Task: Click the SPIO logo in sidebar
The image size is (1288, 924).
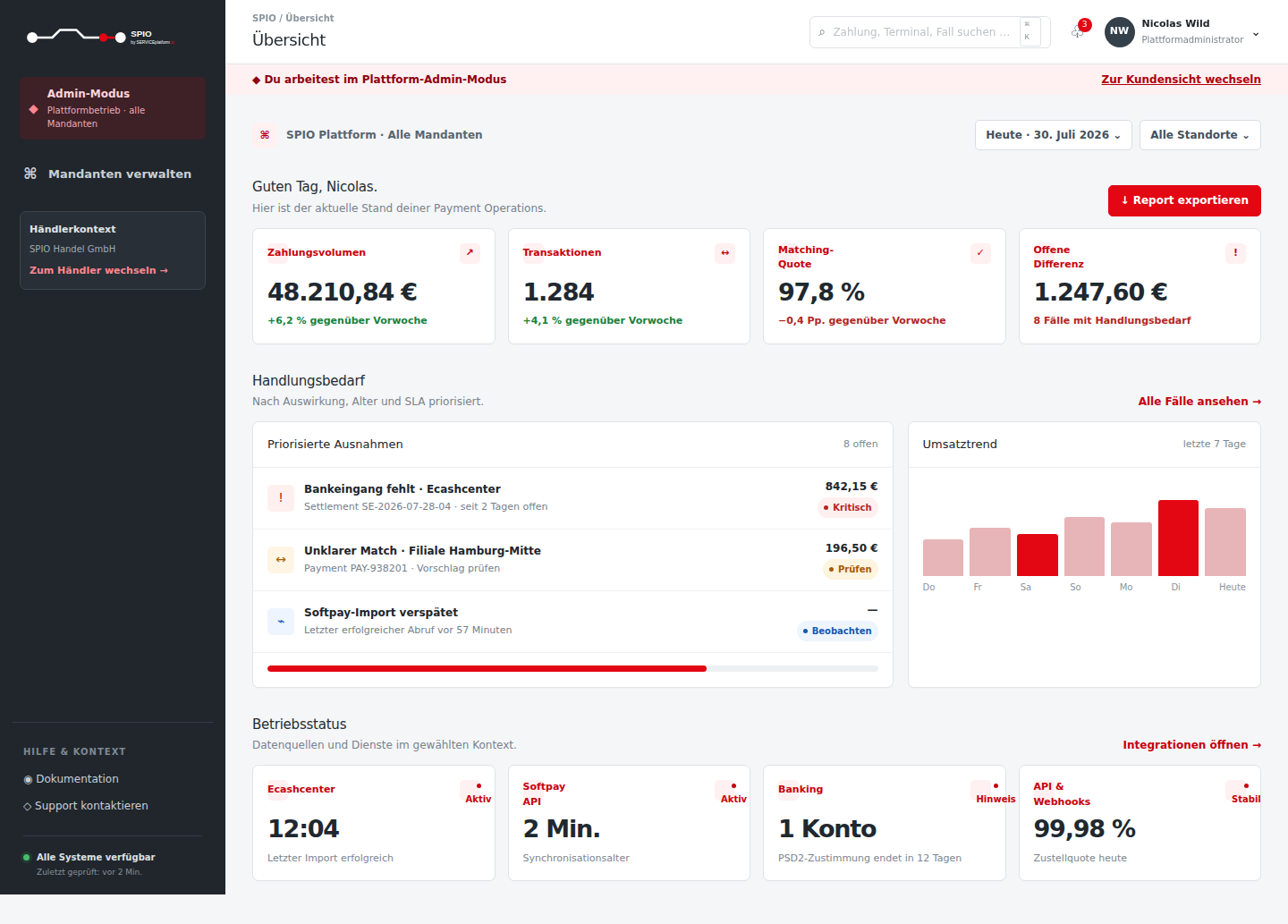Action: click(101, 37)
